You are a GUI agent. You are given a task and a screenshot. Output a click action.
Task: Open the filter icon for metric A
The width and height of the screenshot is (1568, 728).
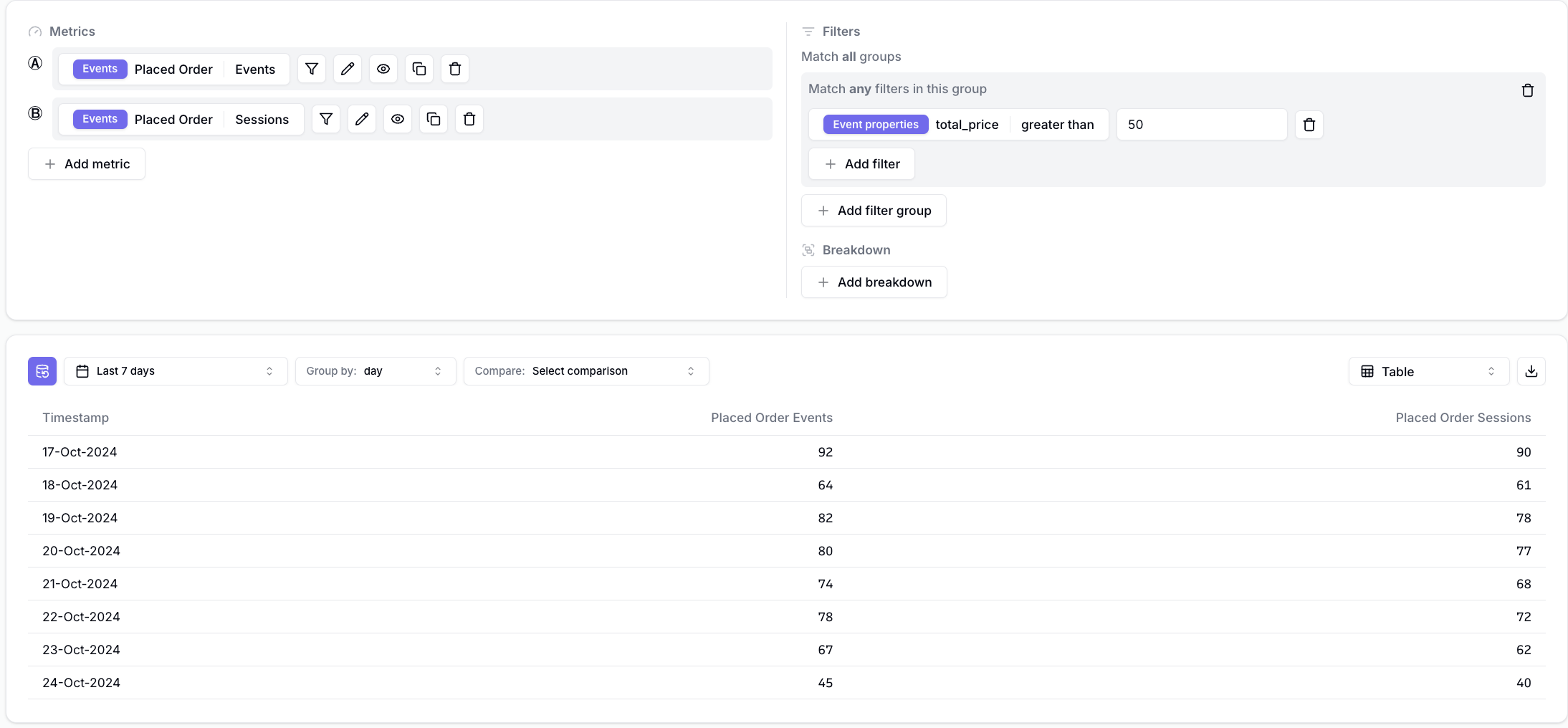pyautogui.click(x=311, y=69)
